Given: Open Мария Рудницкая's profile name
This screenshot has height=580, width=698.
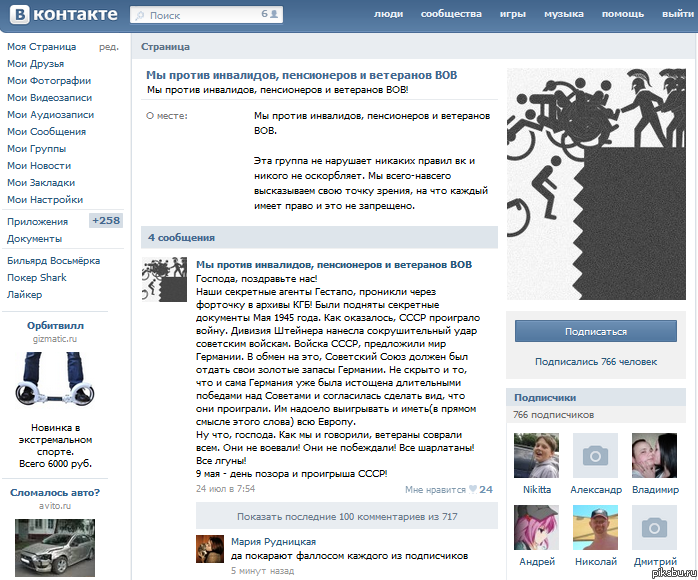Looking at the screenshot, I should [273, 542].
